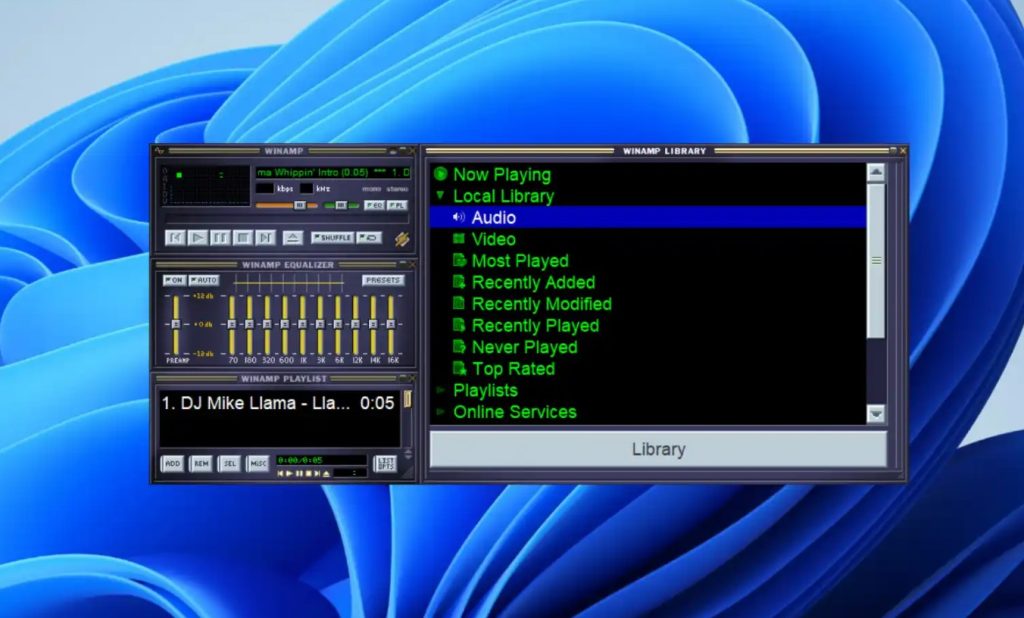Image resolution: width=1024 pixels, height=618 pixels.
Task: Click the 1K equalizer band slider
Action: pyautogui.click(x=302, y=325)
